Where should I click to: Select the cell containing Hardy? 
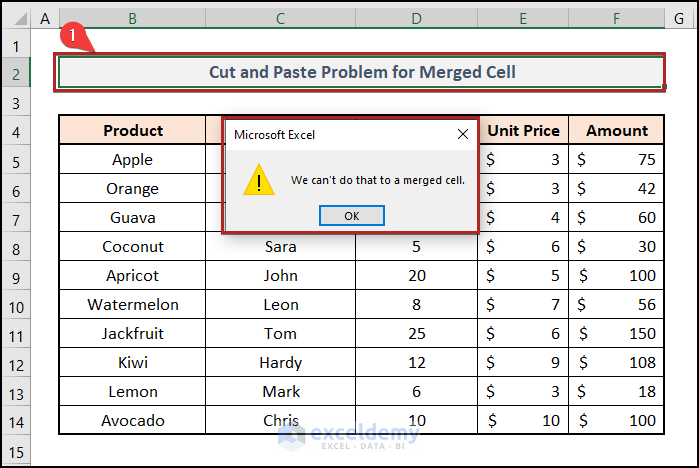pos(280,363)
